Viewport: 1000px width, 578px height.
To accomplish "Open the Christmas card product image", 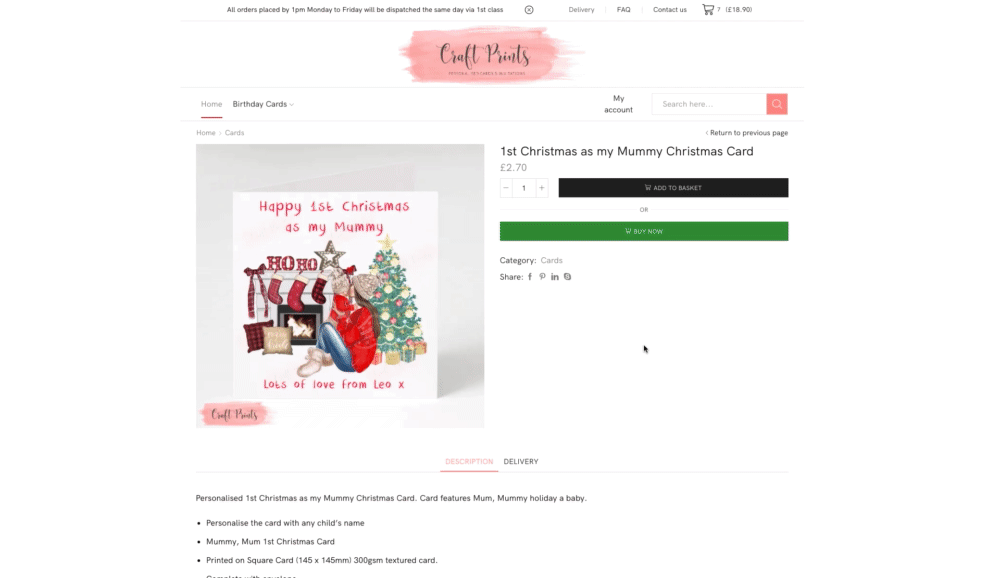I will point(340,286).
